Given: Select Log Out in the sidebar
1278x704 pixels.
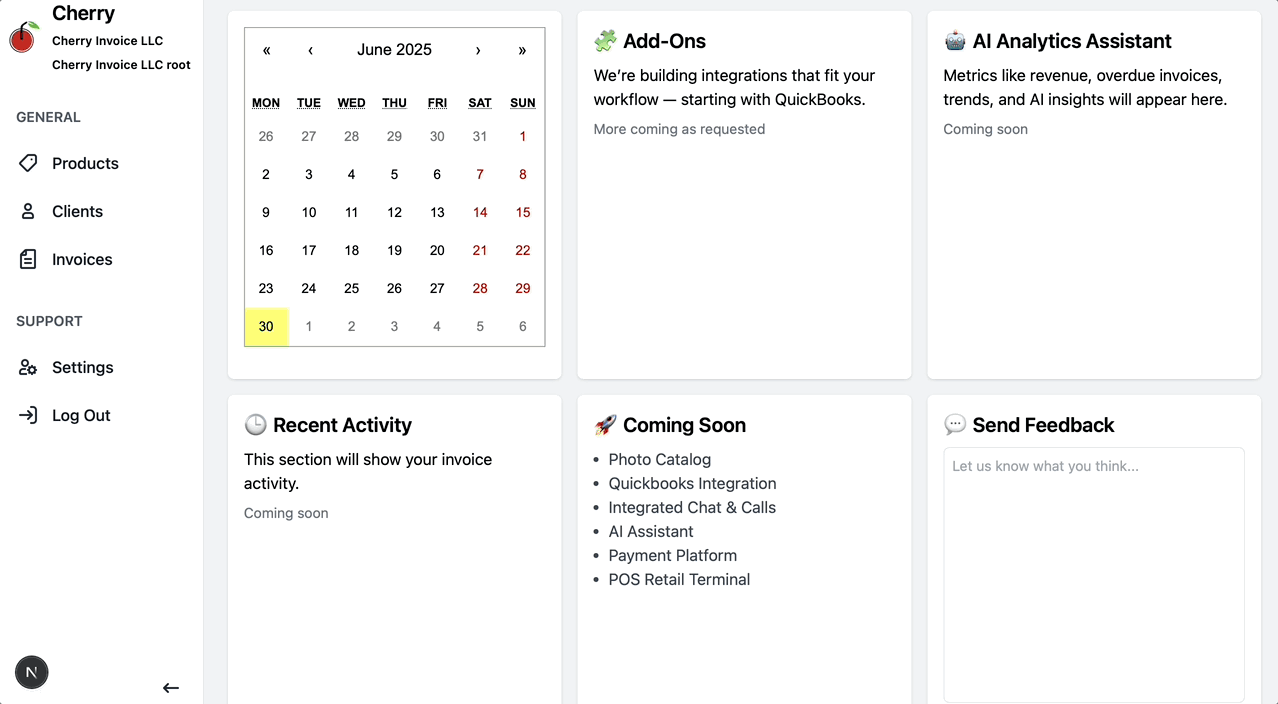Looking at the screenshot, I should tap(101, 415).
